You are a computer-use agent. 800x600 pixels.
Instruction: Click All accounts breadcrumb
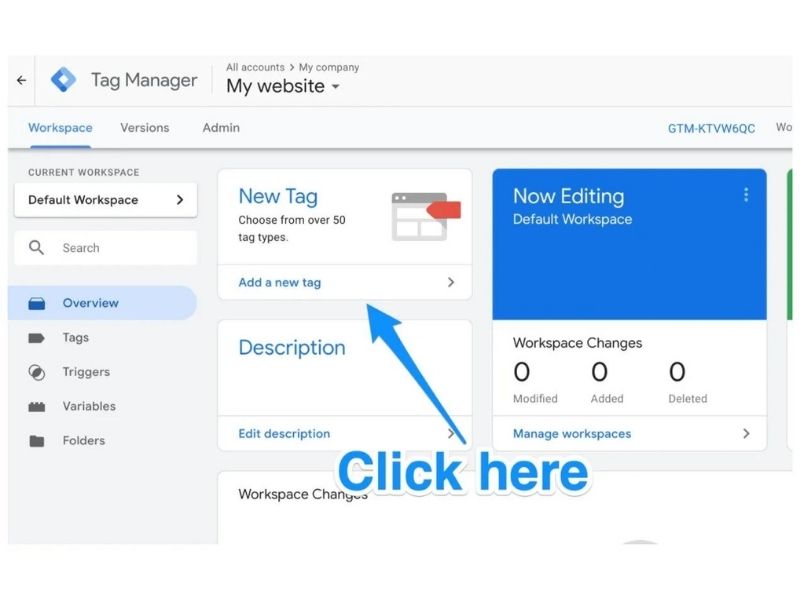(255, 67)
